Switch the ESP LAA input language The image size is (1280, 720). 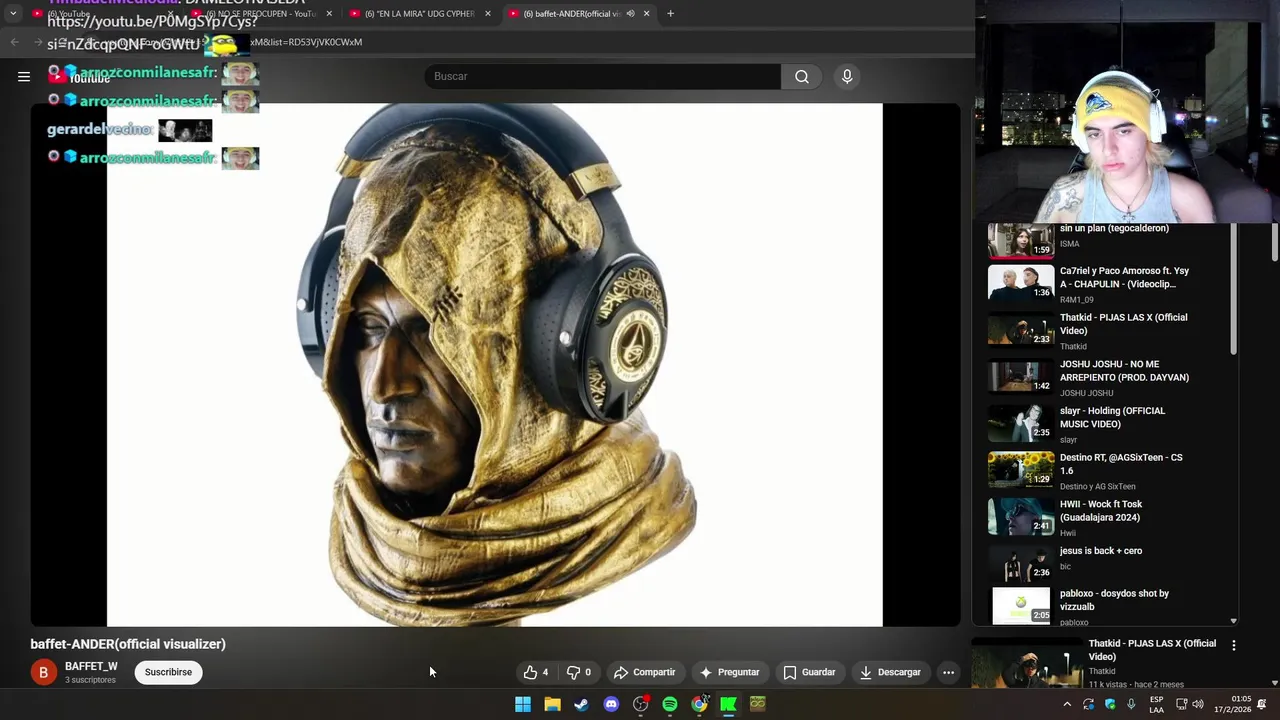(x=1157, y=704)
